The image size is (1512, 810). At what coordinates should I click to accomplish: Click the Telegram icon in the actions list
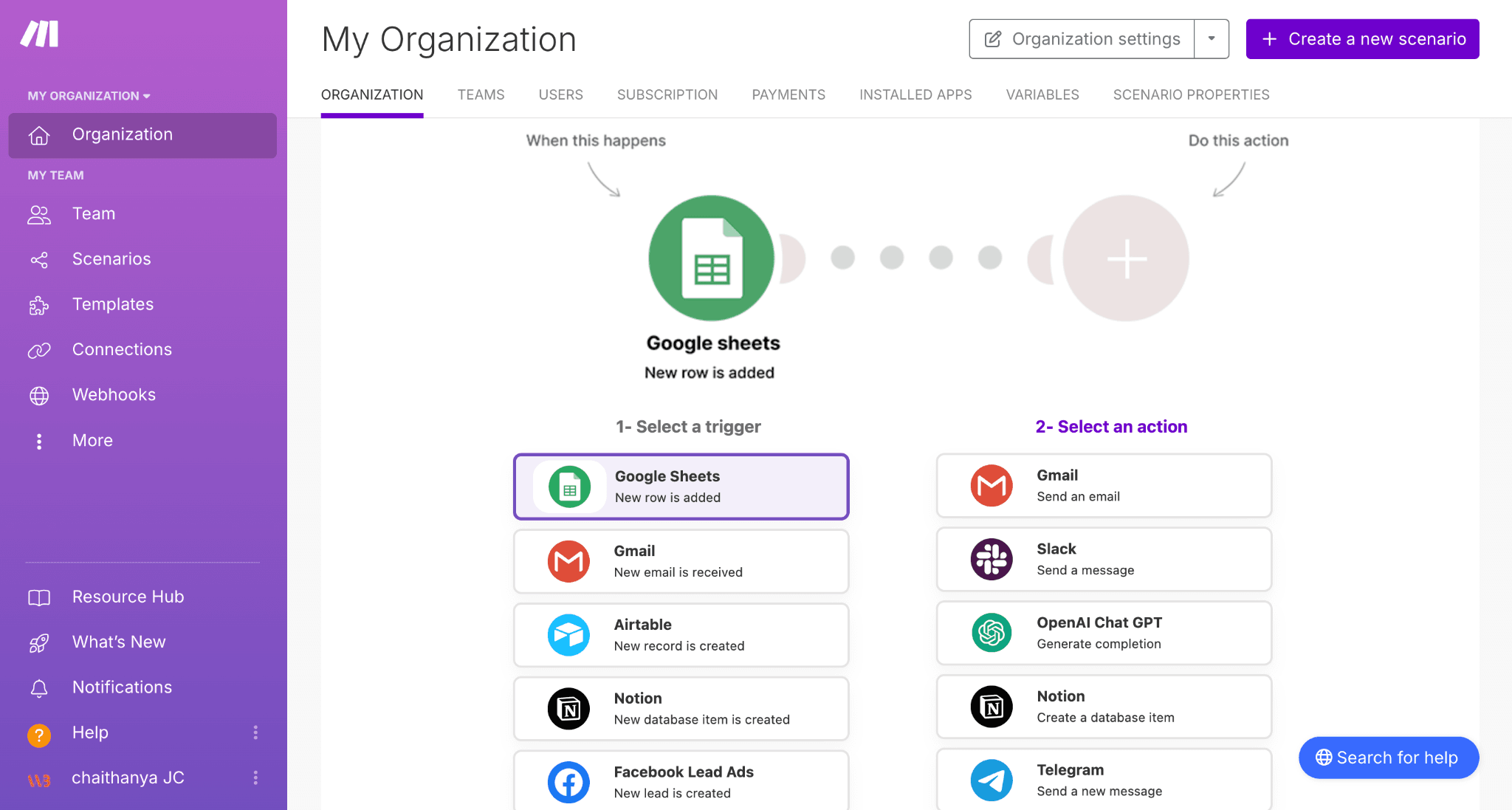pos(992,780)
